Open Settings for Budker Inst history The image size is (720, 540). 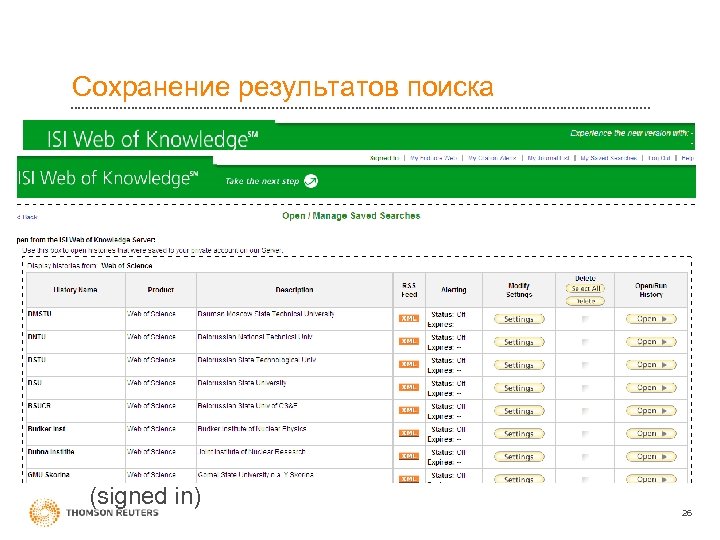(x=519, y=434)
